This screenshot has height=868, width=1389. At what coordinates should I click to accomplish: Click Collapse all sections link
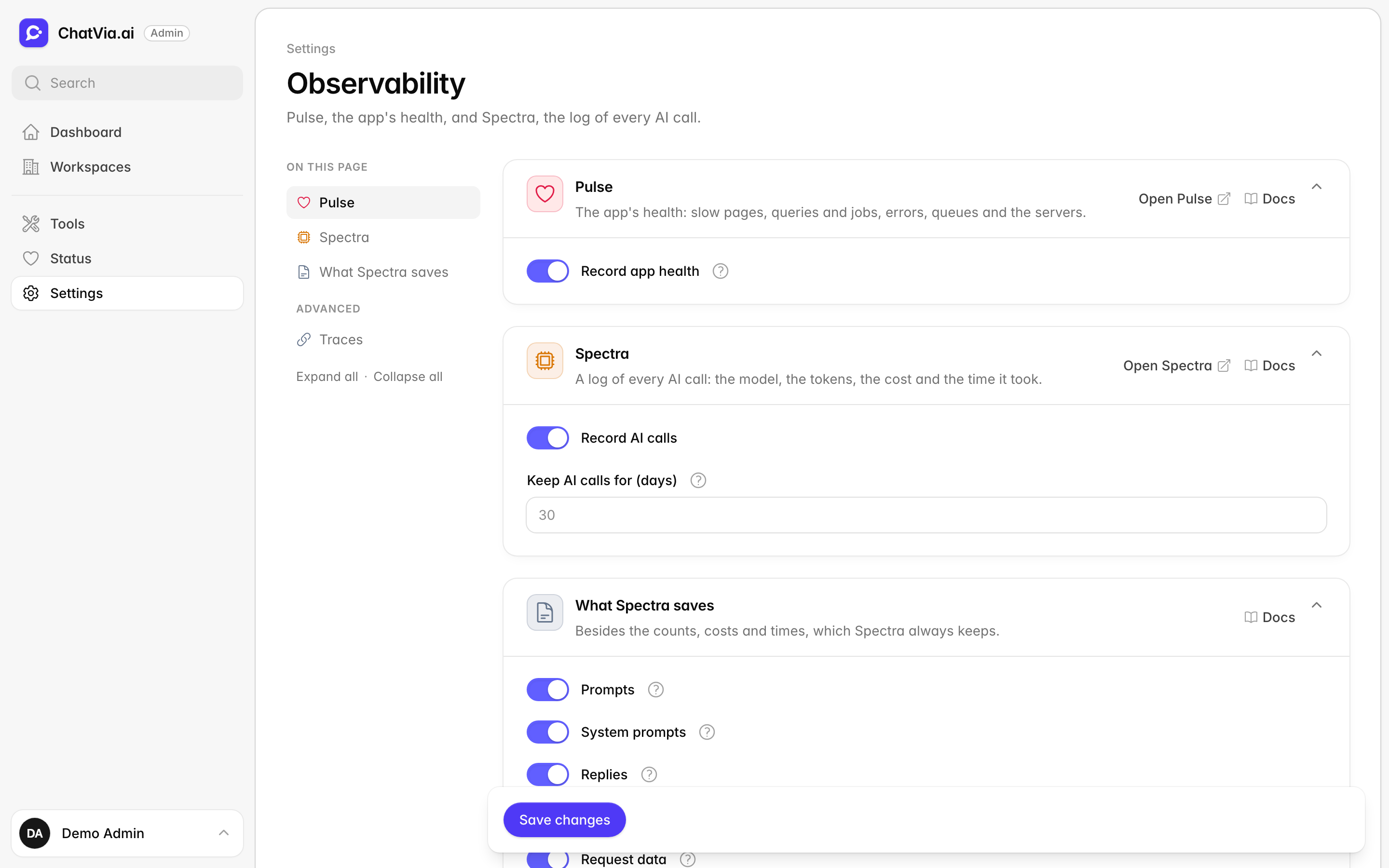tap(408, 377)
